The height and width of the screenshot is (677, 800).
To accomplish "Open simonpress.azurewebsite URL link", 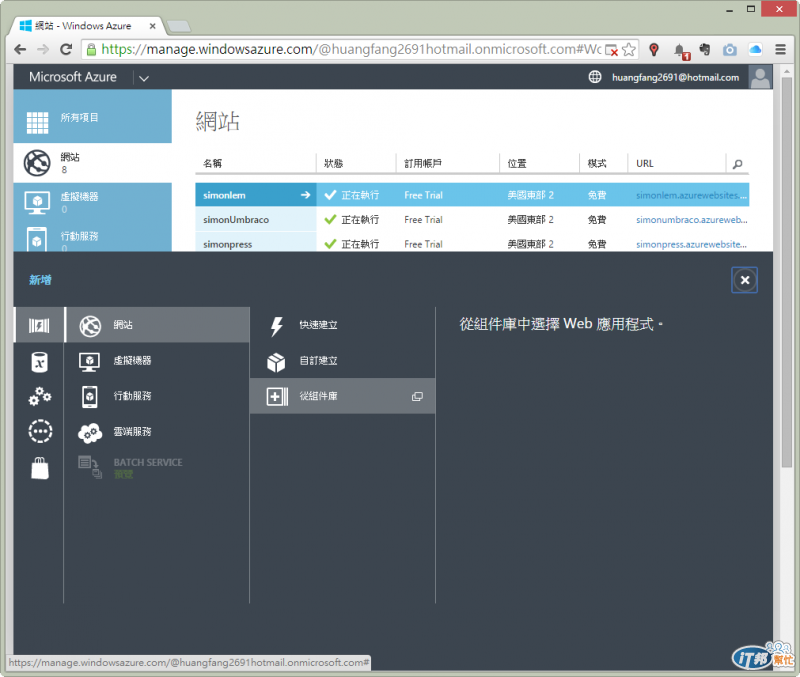I will click(691, 244).
